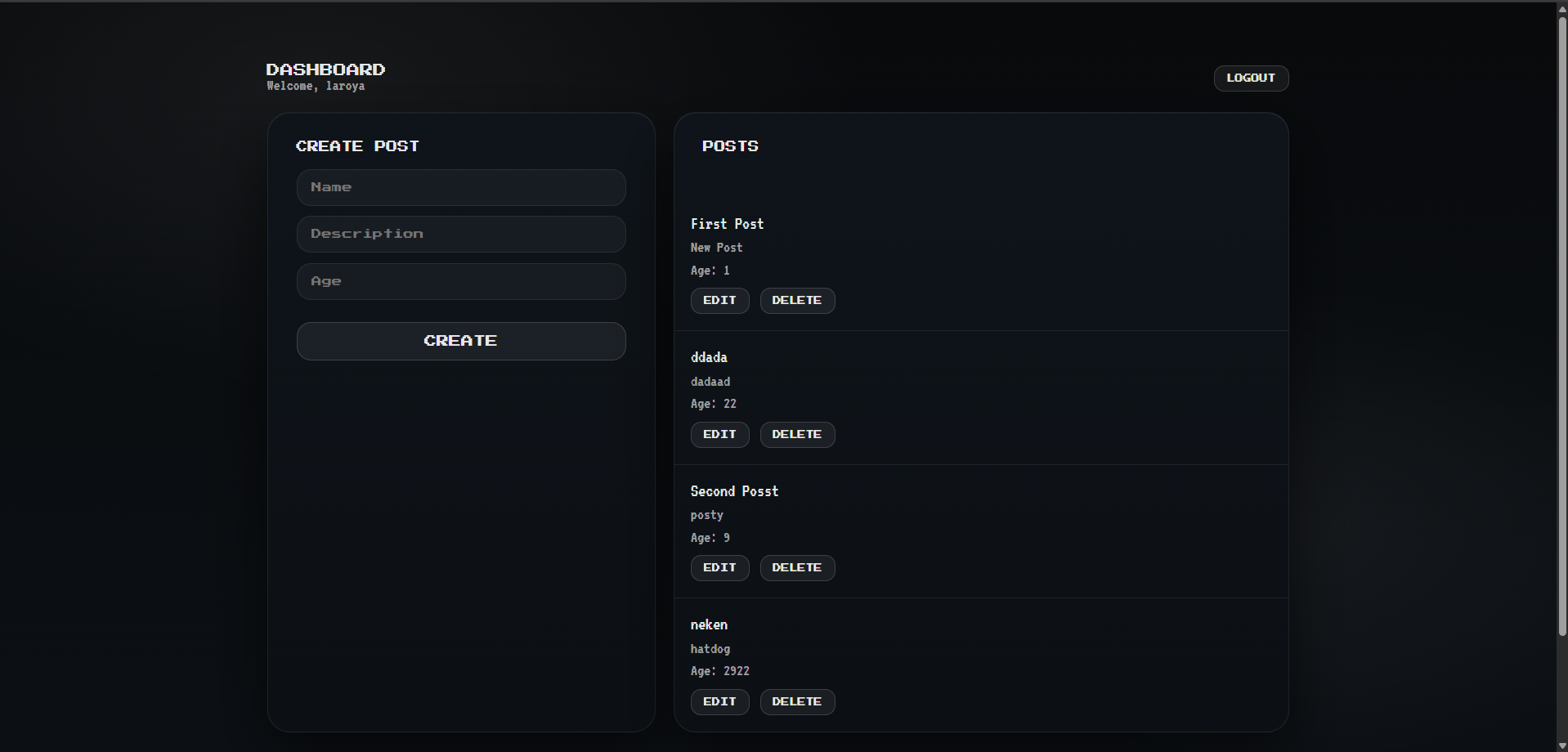Click the page scrollbar up arrow
1568x752 pixels.
coord(1562,9)
